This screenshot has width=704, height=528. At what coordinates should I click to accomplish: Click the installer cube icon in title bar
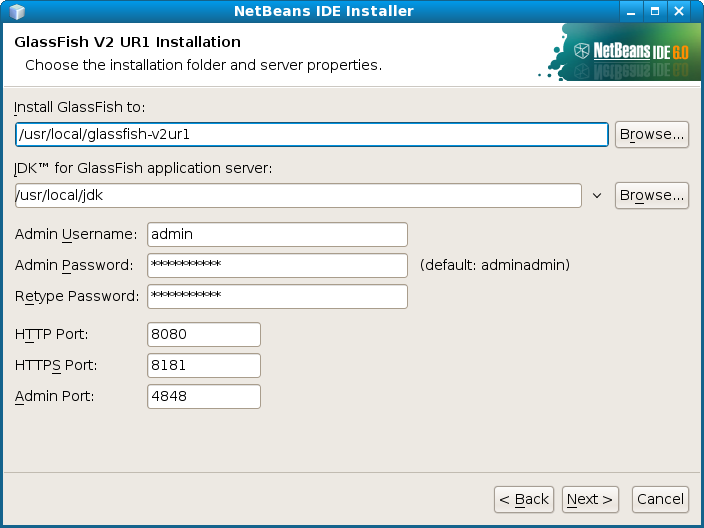click(17, 11)
